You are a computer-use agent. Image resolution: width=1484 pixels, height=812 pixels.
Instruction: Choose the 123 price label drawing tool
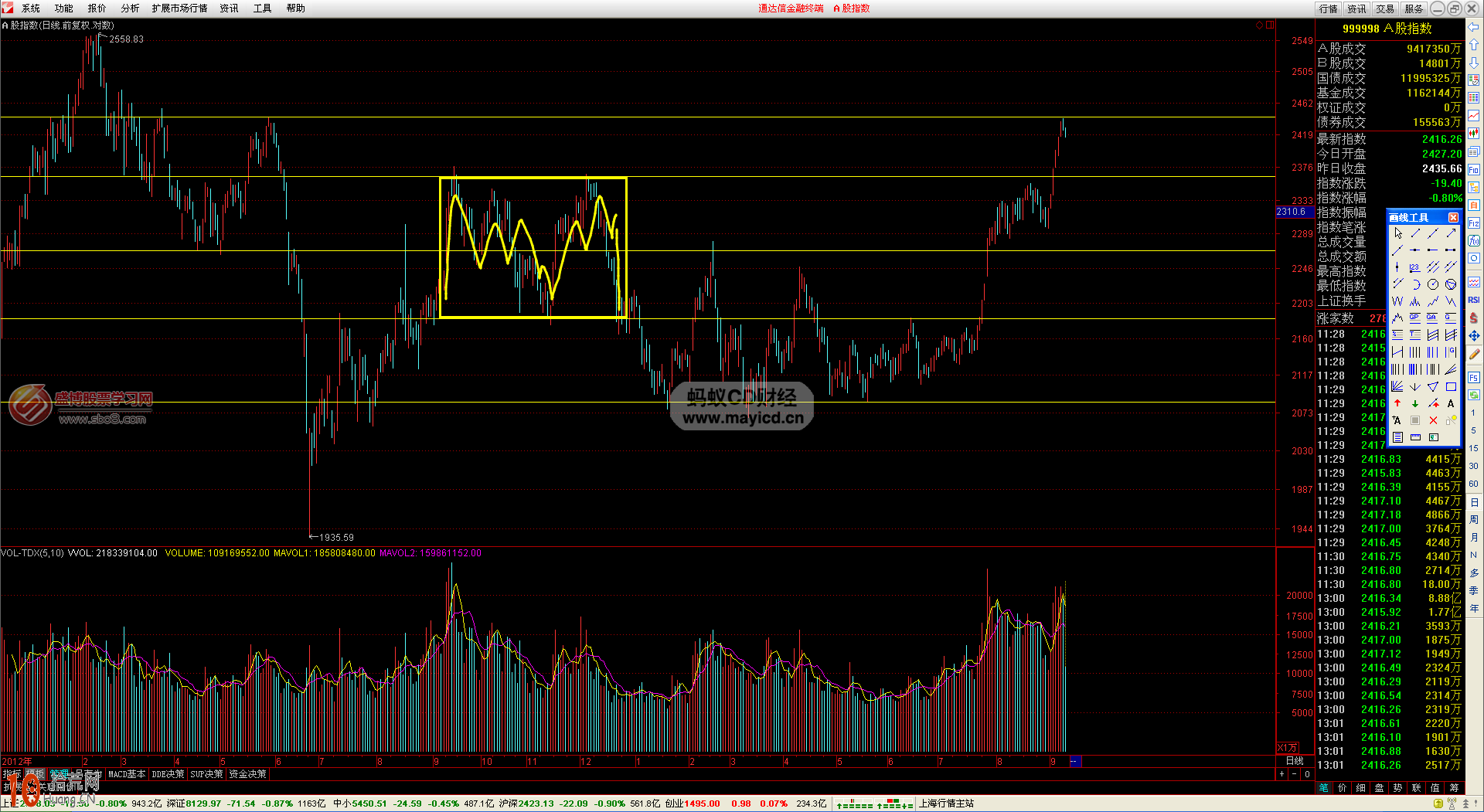1415,267
